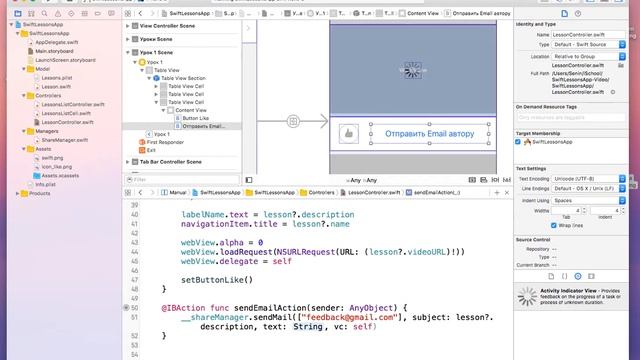This screenshot has width=640, height=360.
Task: Expand the Products group
Action: tap(17, 193)
